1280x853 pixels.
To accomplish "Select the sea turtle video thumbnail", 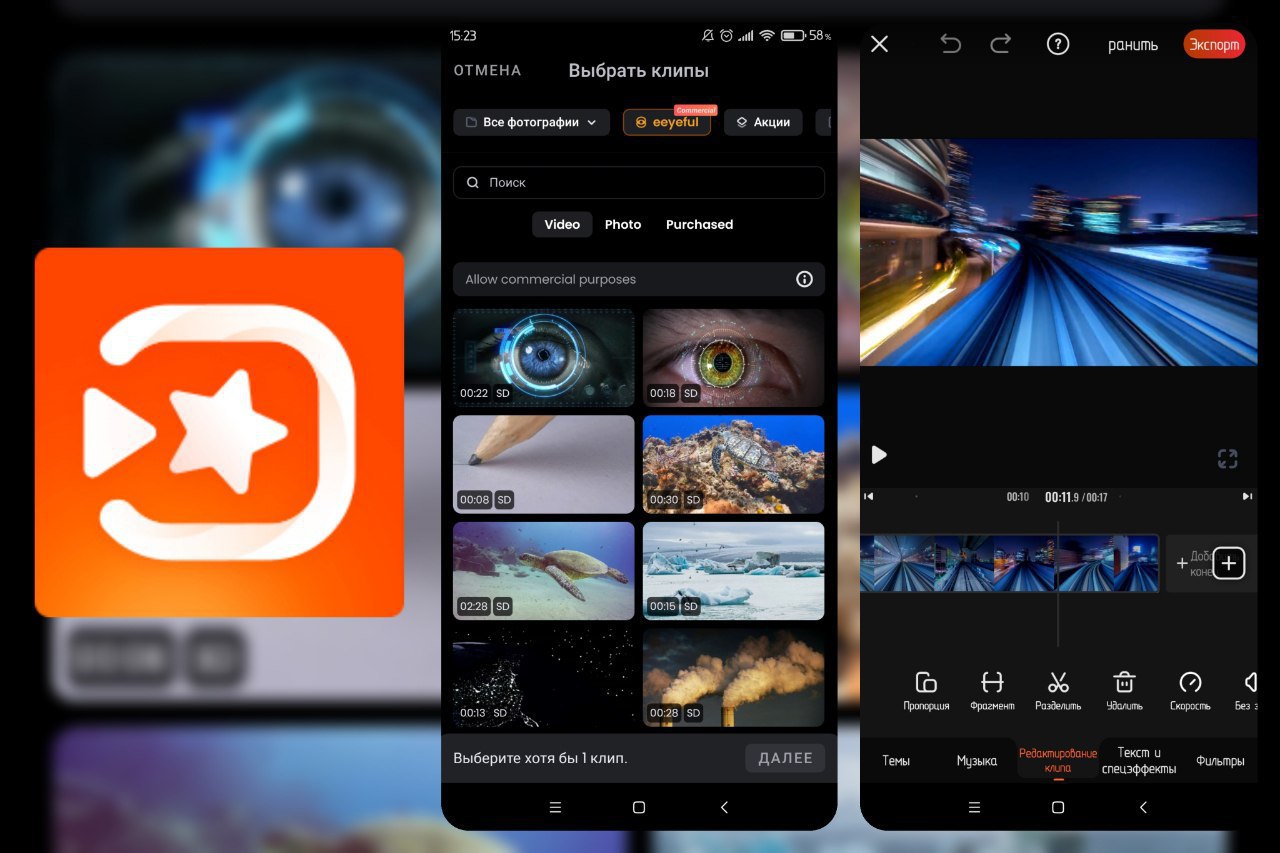I will tap(543, 570).
